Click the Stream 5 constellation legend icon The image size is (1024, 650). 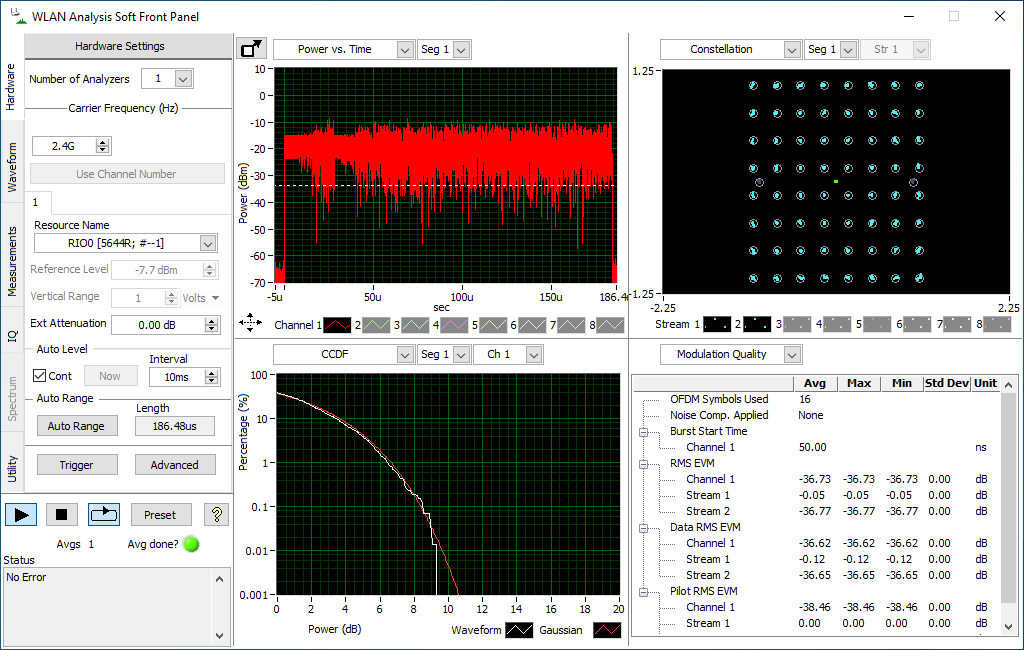pos(877,324)
